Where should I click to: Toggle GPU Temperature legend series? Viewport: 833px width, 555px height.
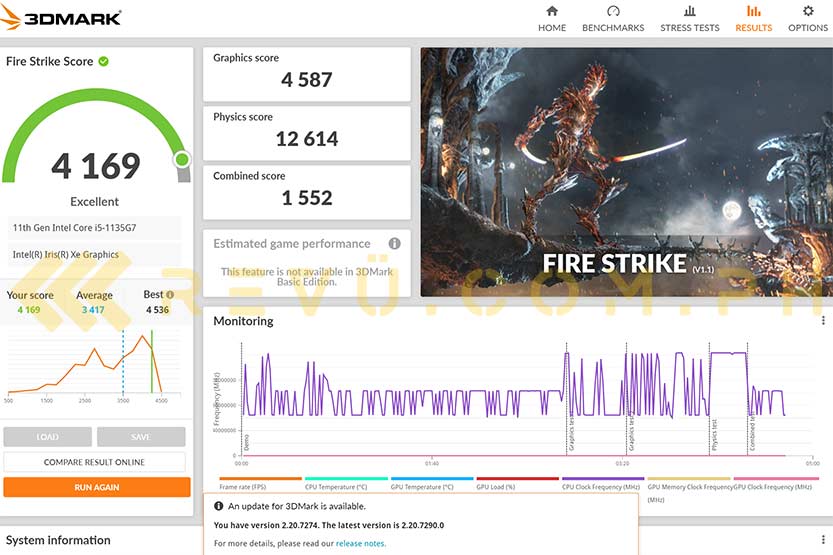click(x=431, y=483)
